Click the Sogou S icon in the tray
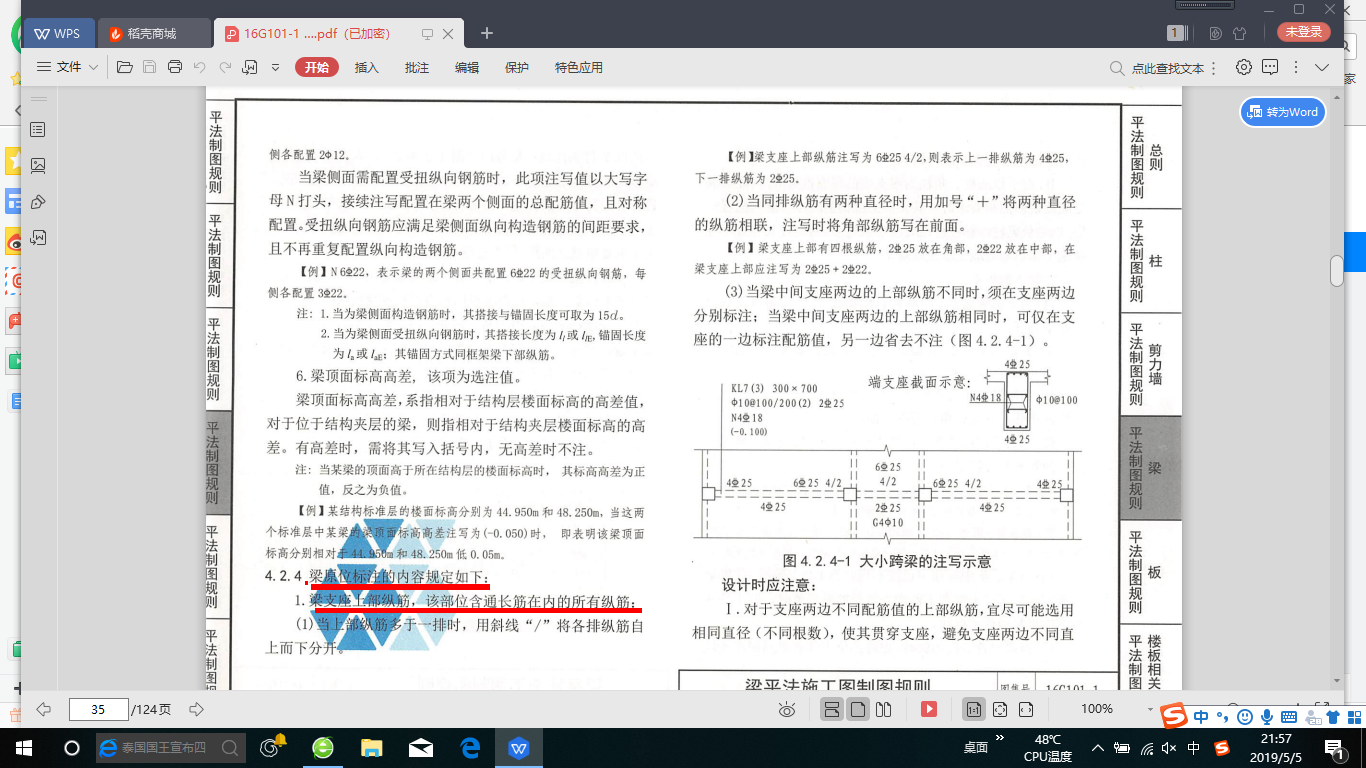 [1221, 747]
